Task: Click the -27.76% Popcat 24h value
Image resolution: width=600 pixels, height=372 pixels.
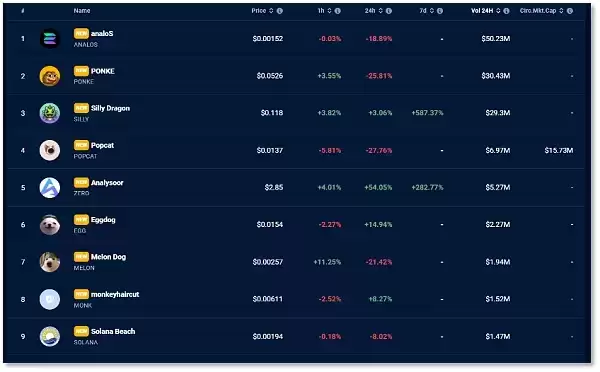Action: click(379, 150)
